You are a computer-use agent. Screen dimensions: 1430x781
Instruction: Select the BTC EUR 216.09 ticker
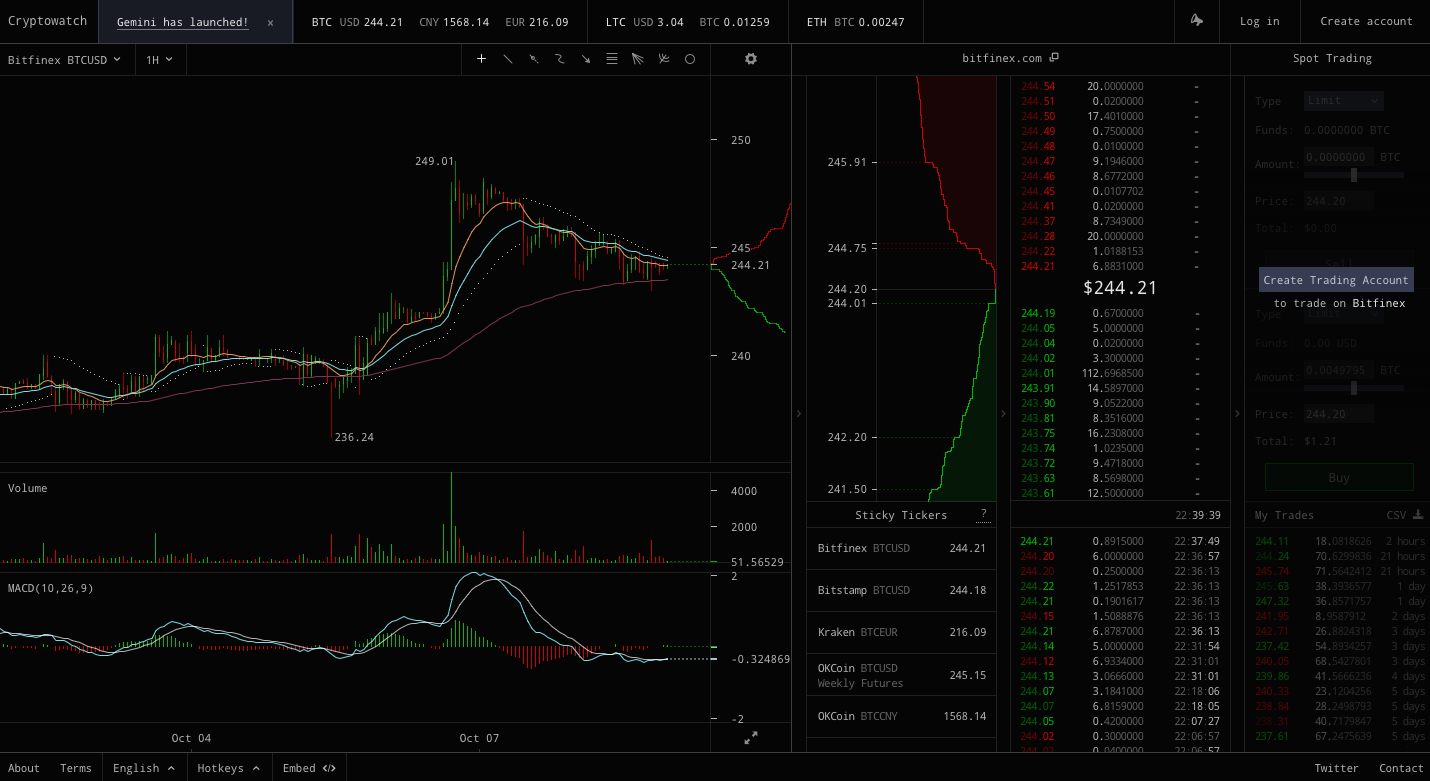tap(537, 22)
